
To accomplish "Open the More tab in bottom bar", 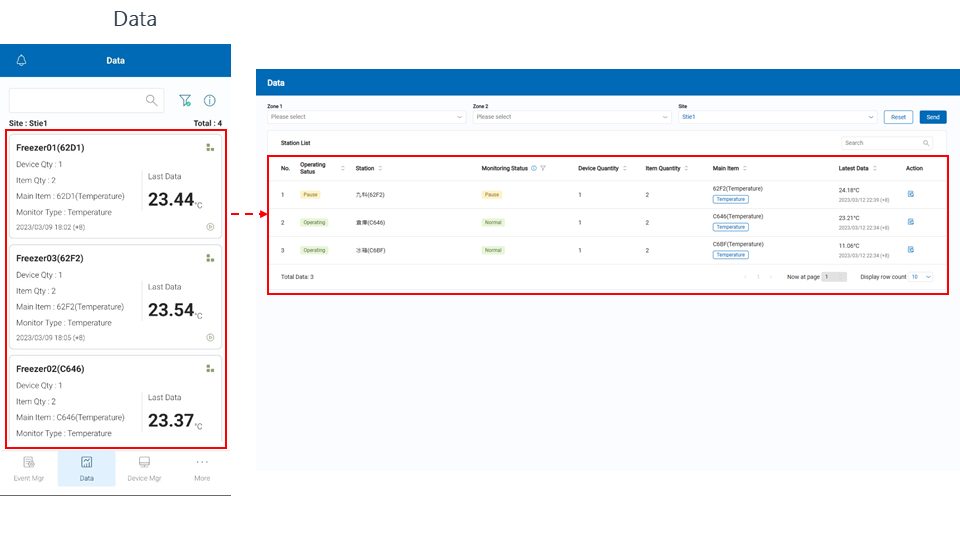I will pyautogui.click(x=202, y=468).
